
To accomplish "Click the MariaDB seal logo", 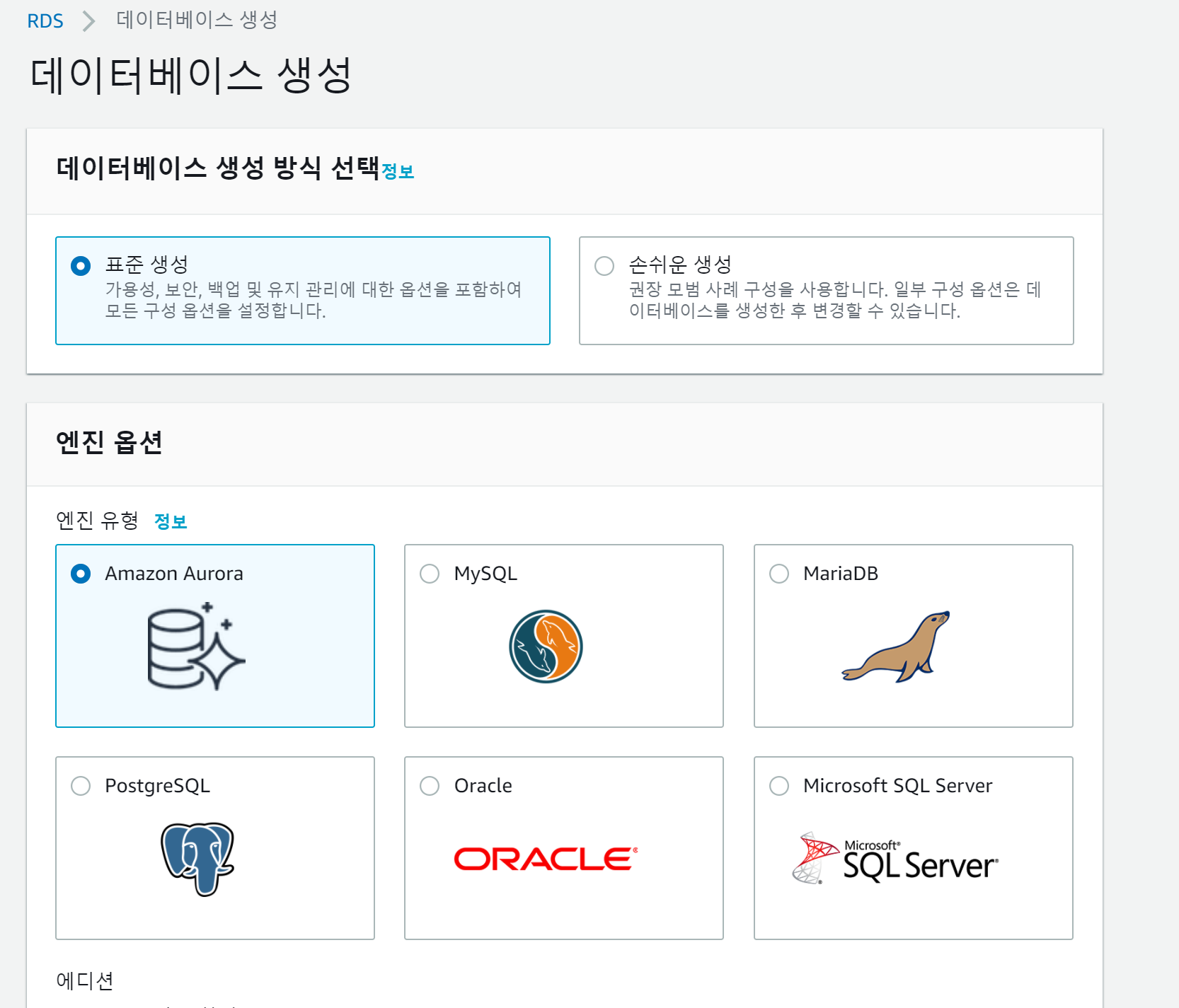I will (x=896, y=647).
